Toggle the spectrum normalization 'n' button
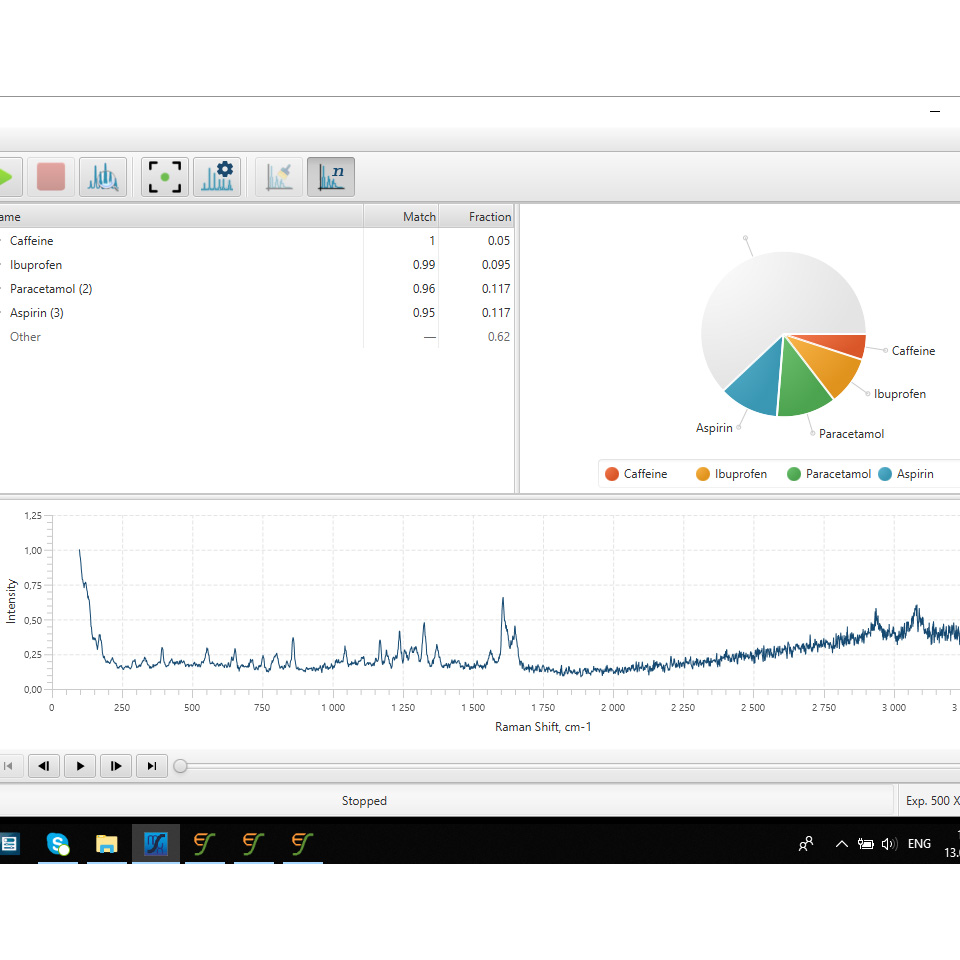 click(x=330, y=178)
